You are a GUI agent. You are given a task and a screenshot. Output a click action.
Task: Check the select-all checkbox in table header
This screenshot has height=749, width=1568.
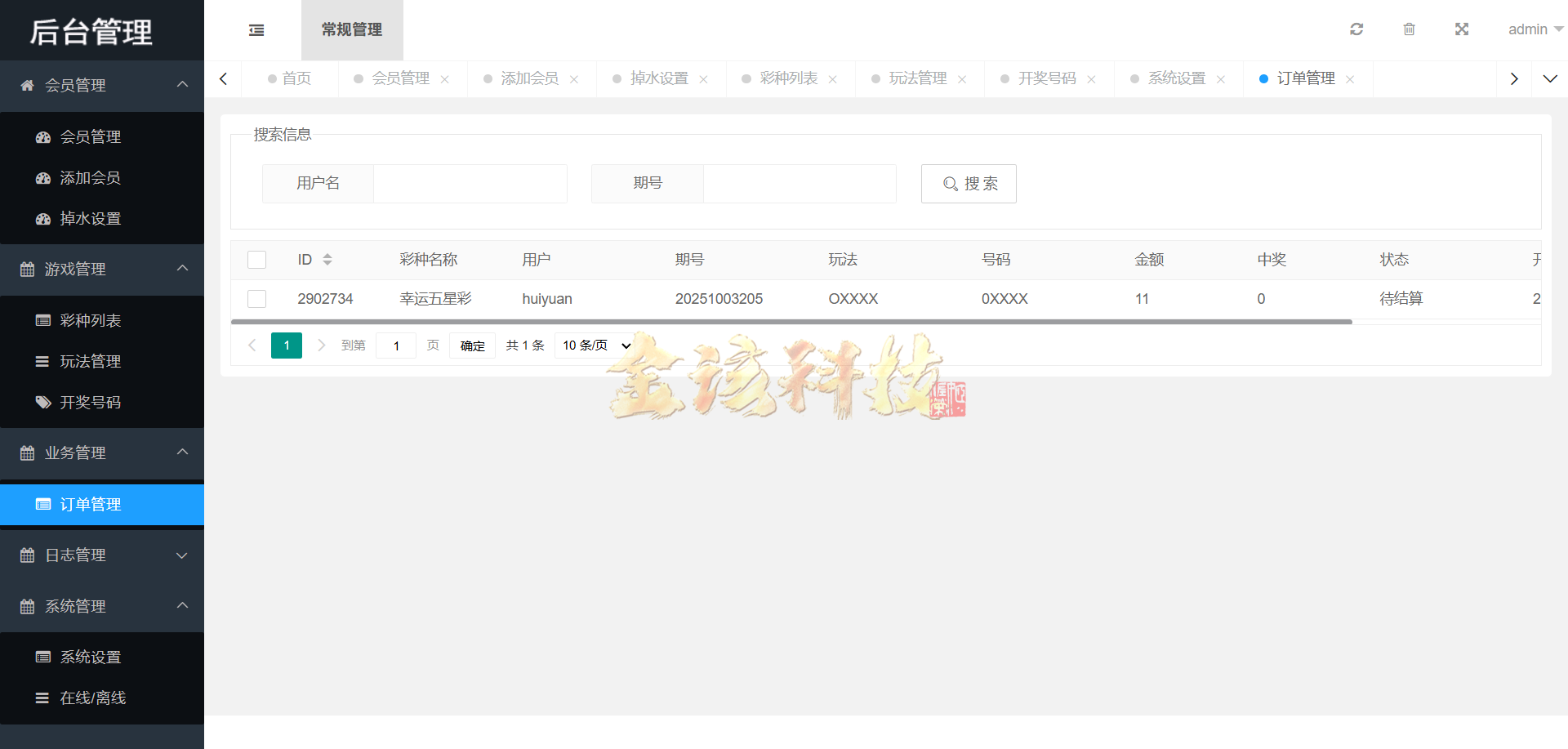click(256, 259)
